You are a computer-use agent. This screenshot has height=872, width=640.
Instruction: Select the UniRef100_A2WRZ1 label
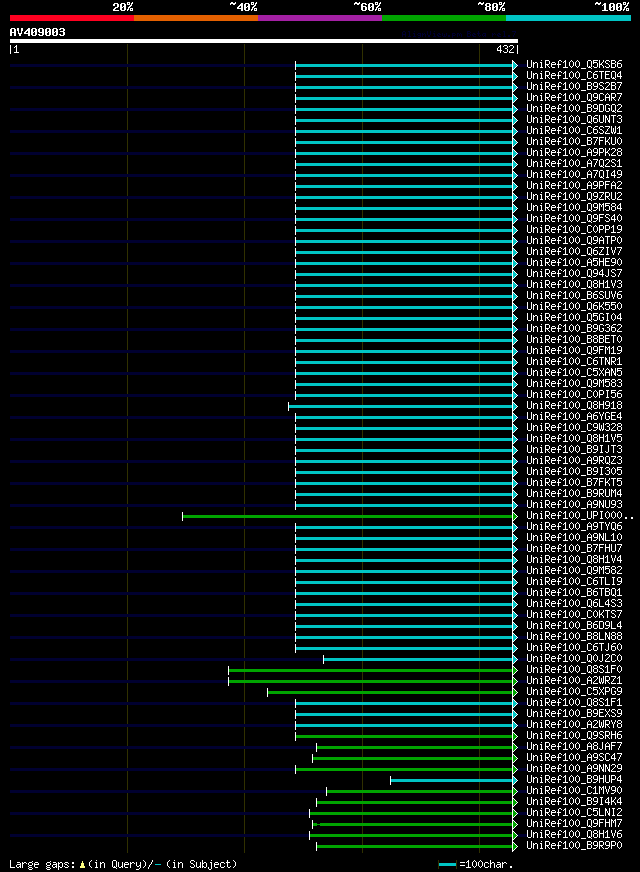point(574,681)
